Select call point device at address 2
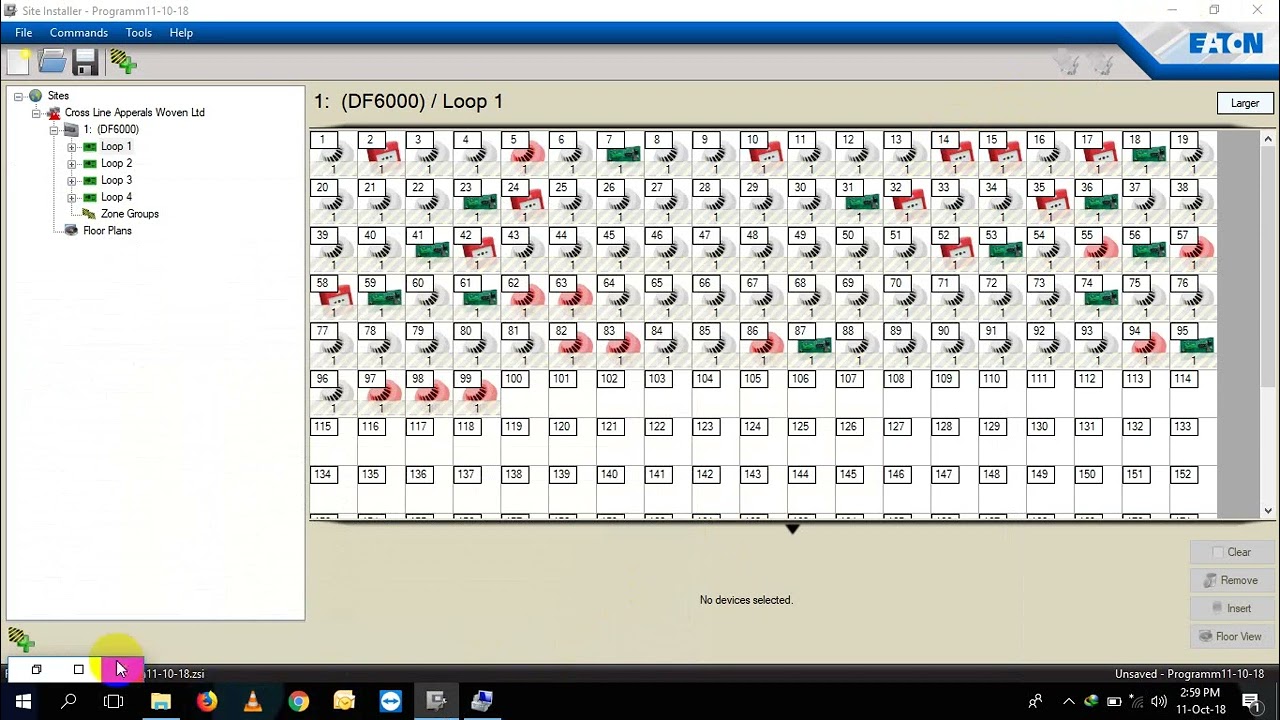1280x720 pixels. coord(382,155)
